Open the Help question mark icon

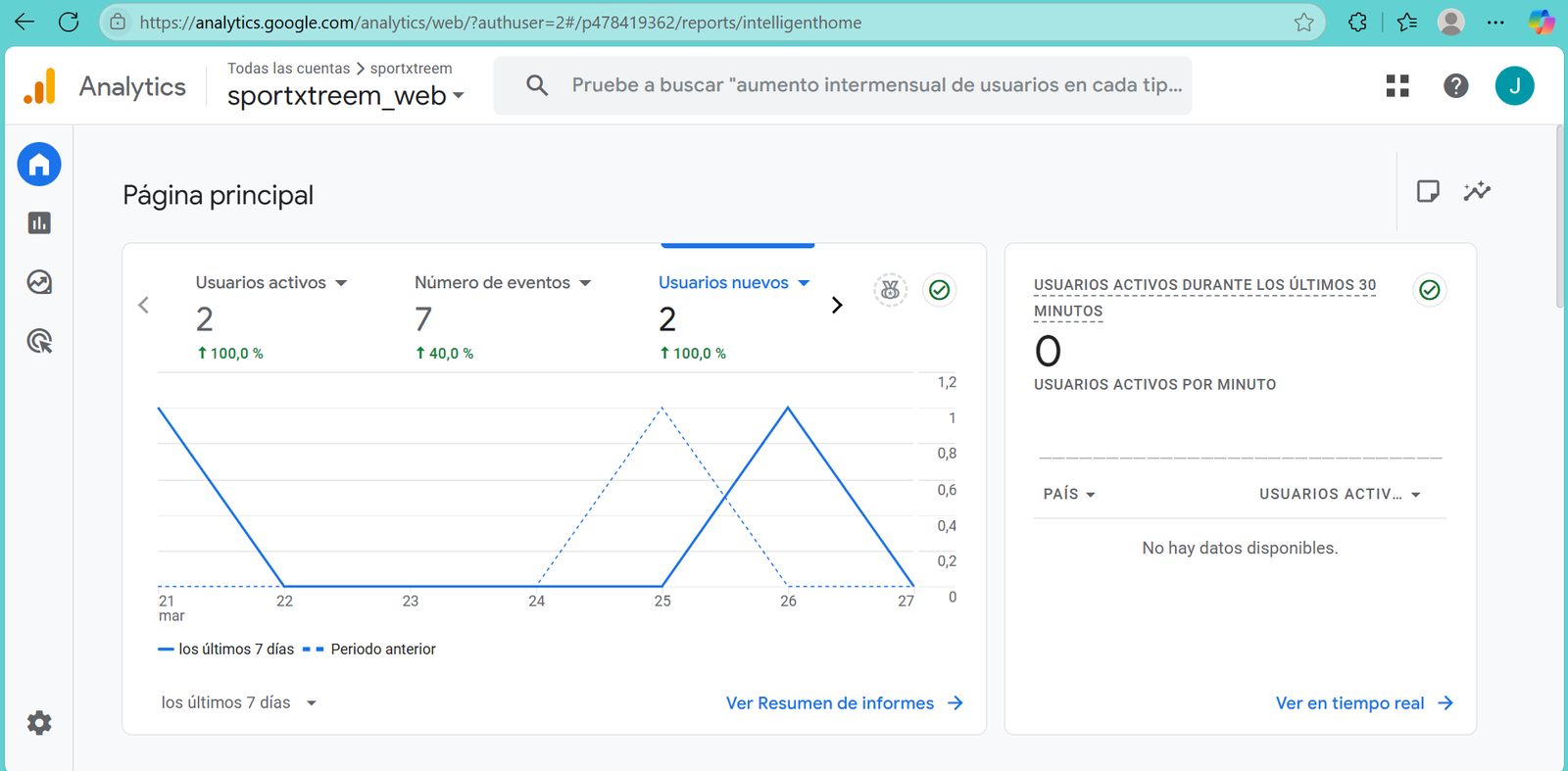click(x=1455, y=86)
